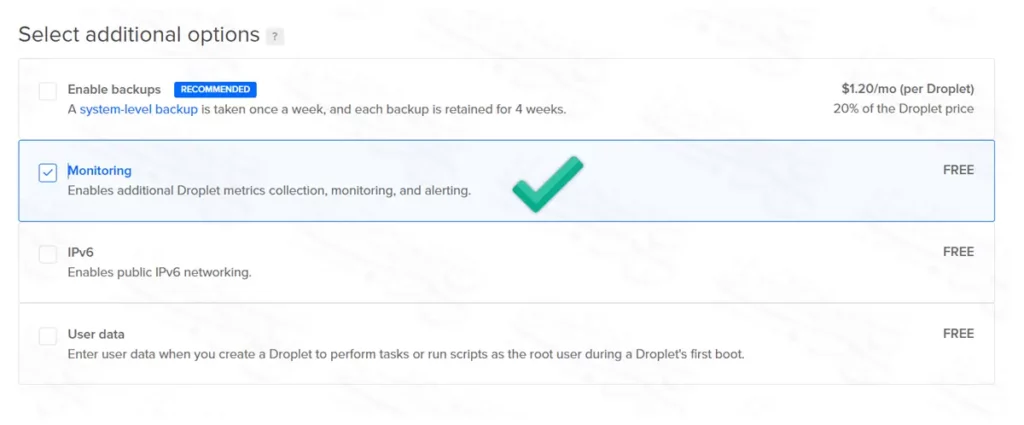
Task: Click the help question mark icon
Action: pyautogui.click(x=275, y=37)
